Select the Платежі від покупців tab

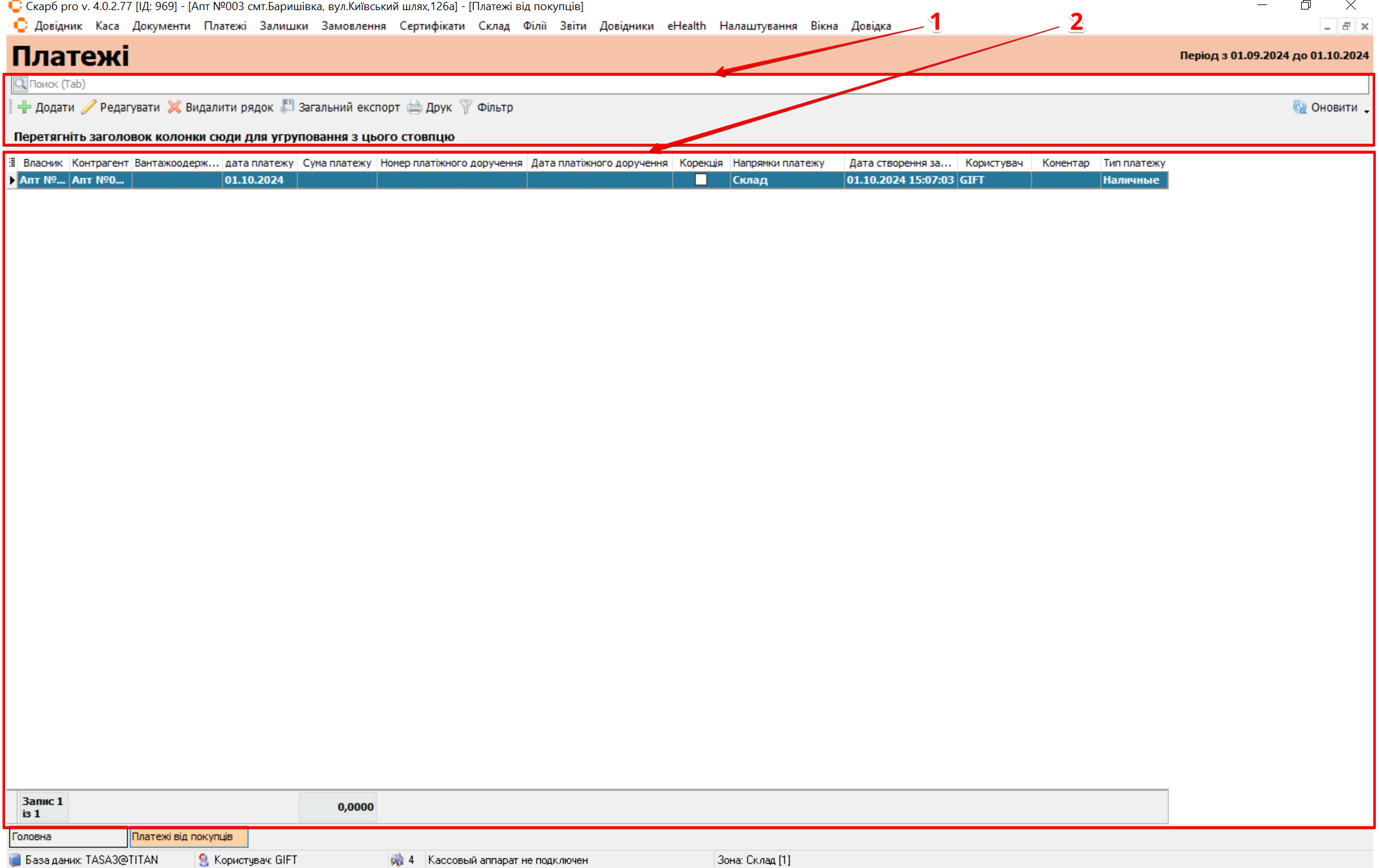pyautogui.click(x=188, y=836)
